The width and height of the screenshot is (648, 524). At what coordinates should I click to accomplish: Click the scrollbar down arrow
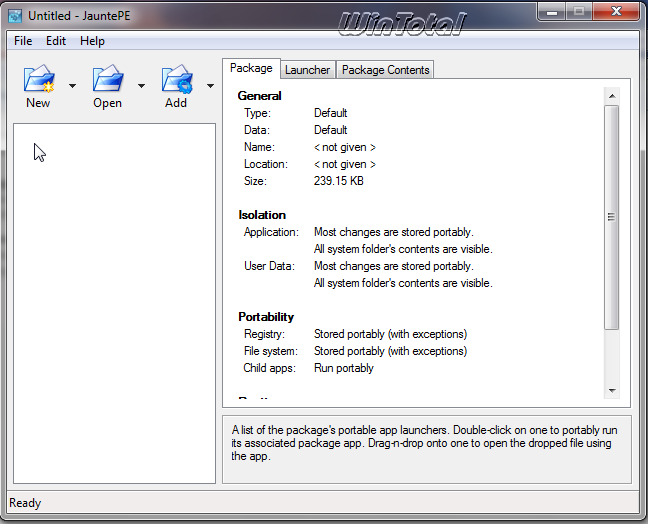point(612,391)
